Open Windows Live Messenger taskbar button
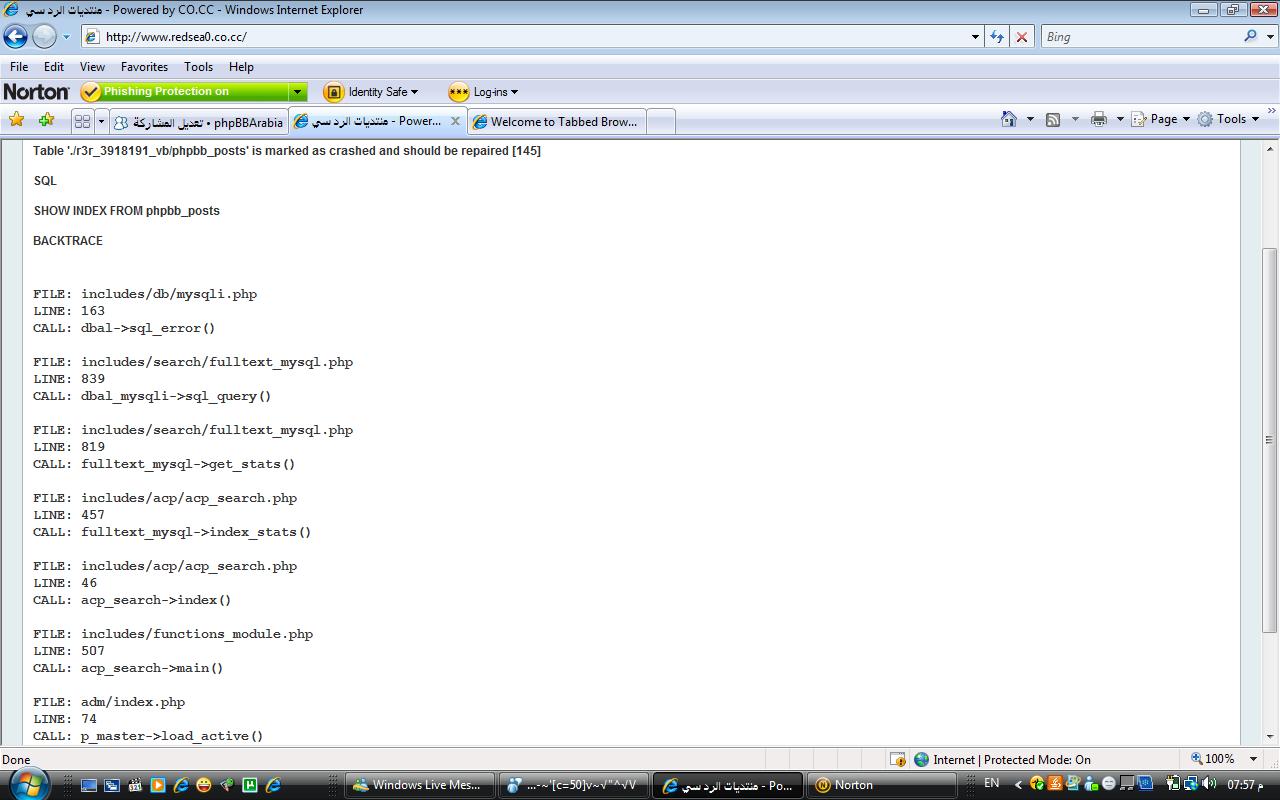Viewport: 1280px width, 800px height. (x=422, y=785)
